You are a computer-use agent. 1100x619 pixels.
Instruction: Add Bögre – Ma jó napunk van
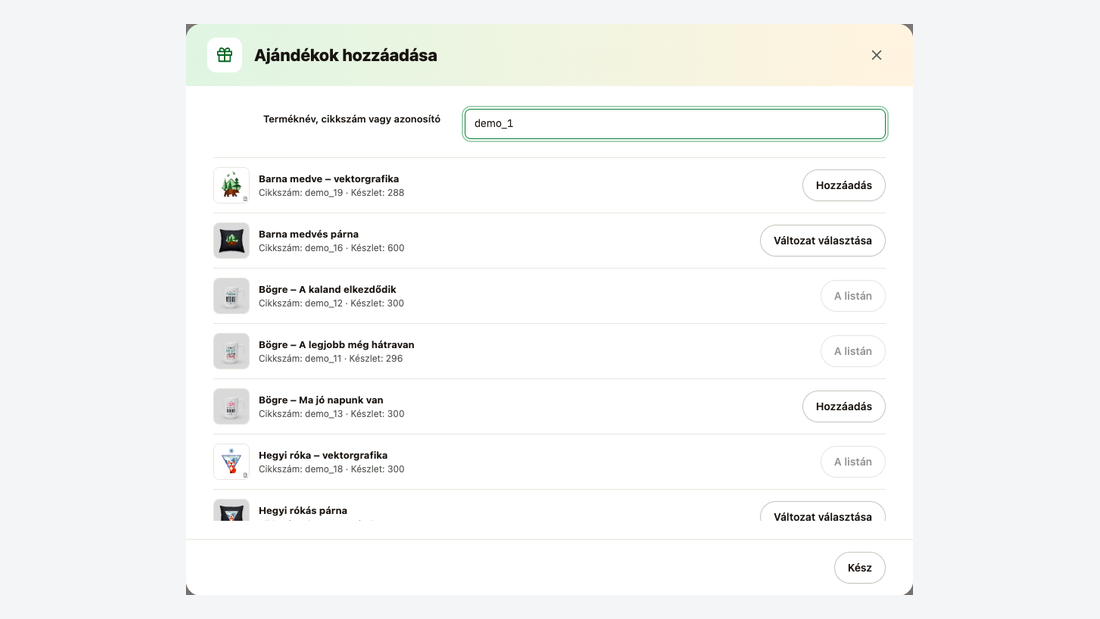(x=843, y=406)
